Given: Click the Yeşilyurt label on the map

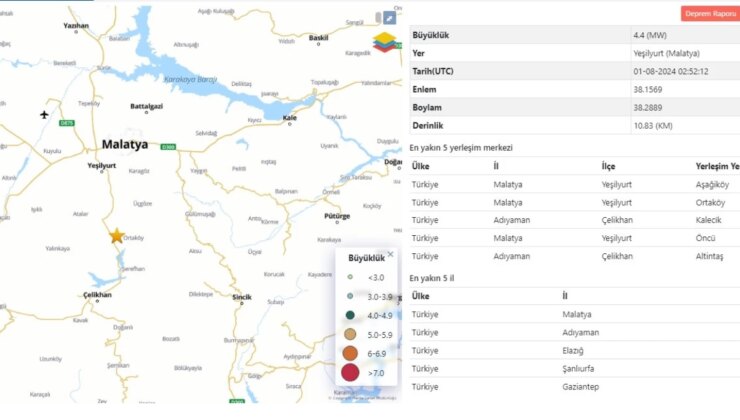Looking at the screenshot, I should pos(101,165).
